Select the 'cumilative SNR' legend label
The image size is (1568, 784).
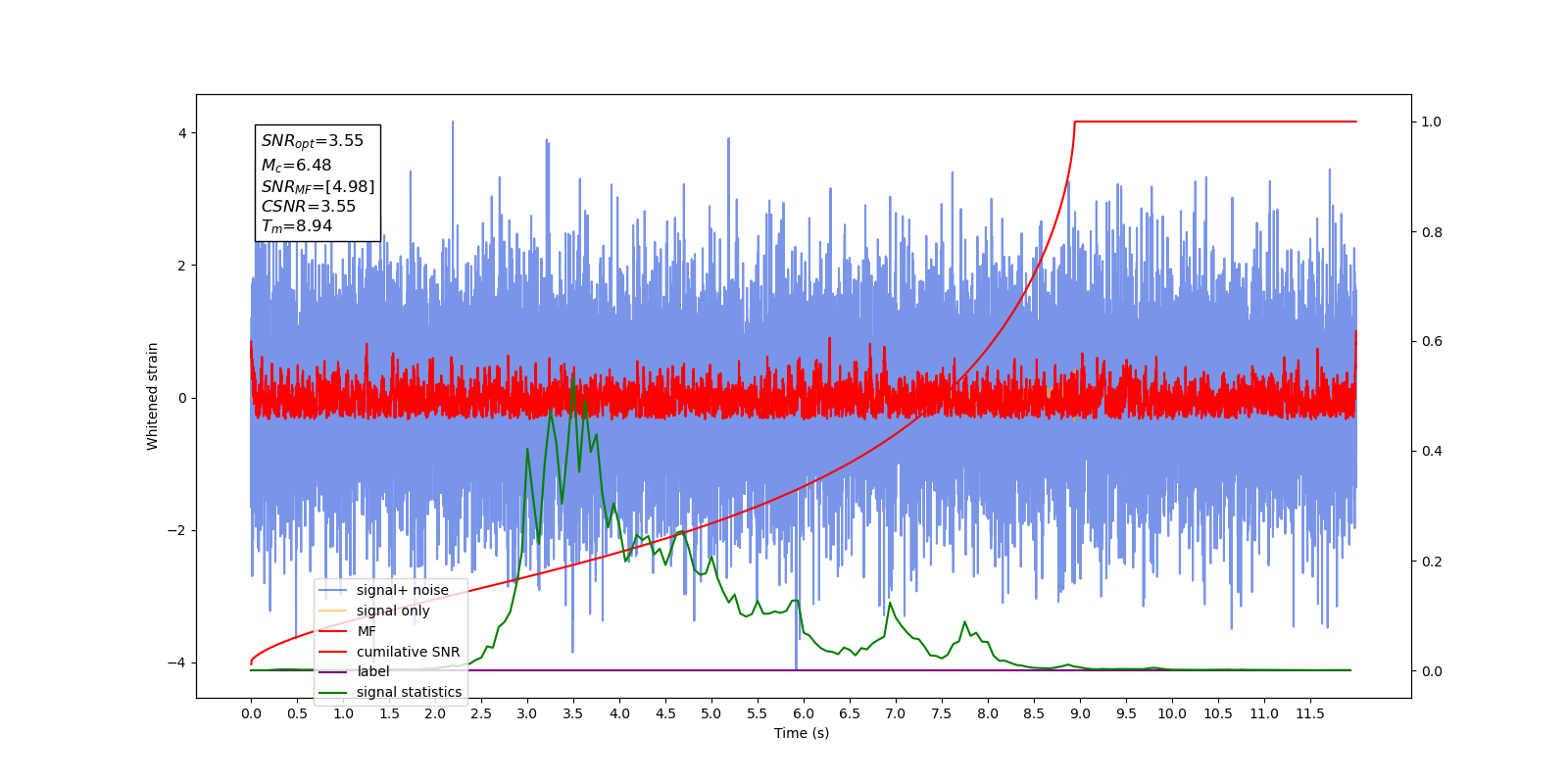408,652
